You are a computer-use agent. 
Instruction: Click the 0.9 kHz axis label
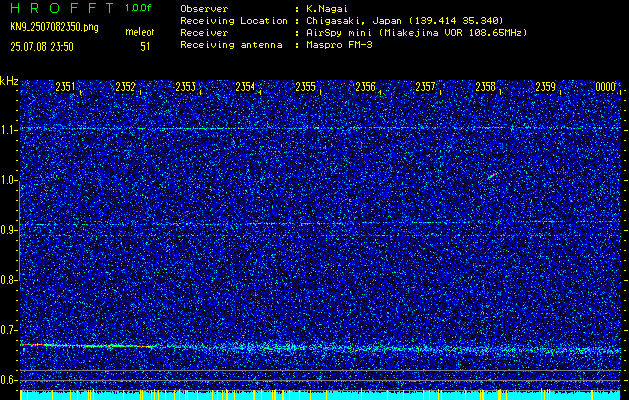pos(8,231)
